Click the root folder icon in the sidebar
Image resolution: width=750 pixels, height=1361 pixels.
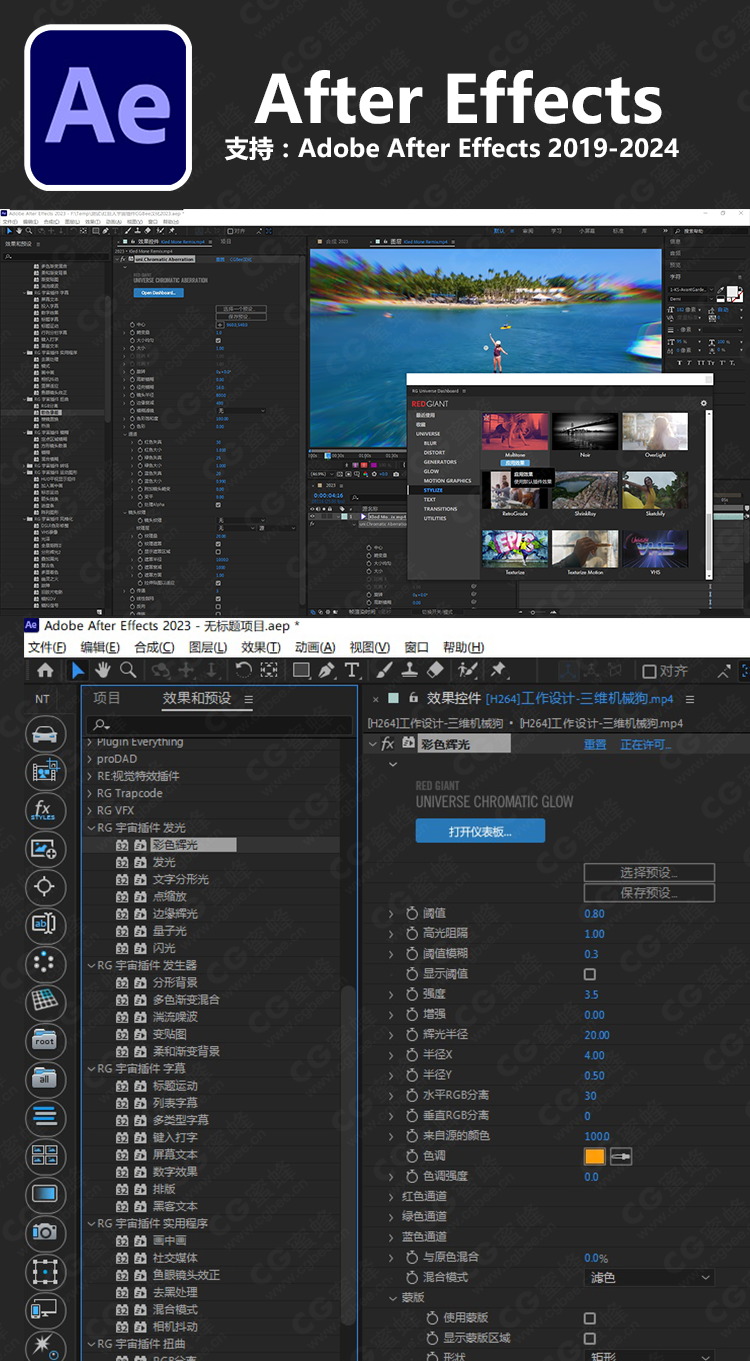point(43,1040)
